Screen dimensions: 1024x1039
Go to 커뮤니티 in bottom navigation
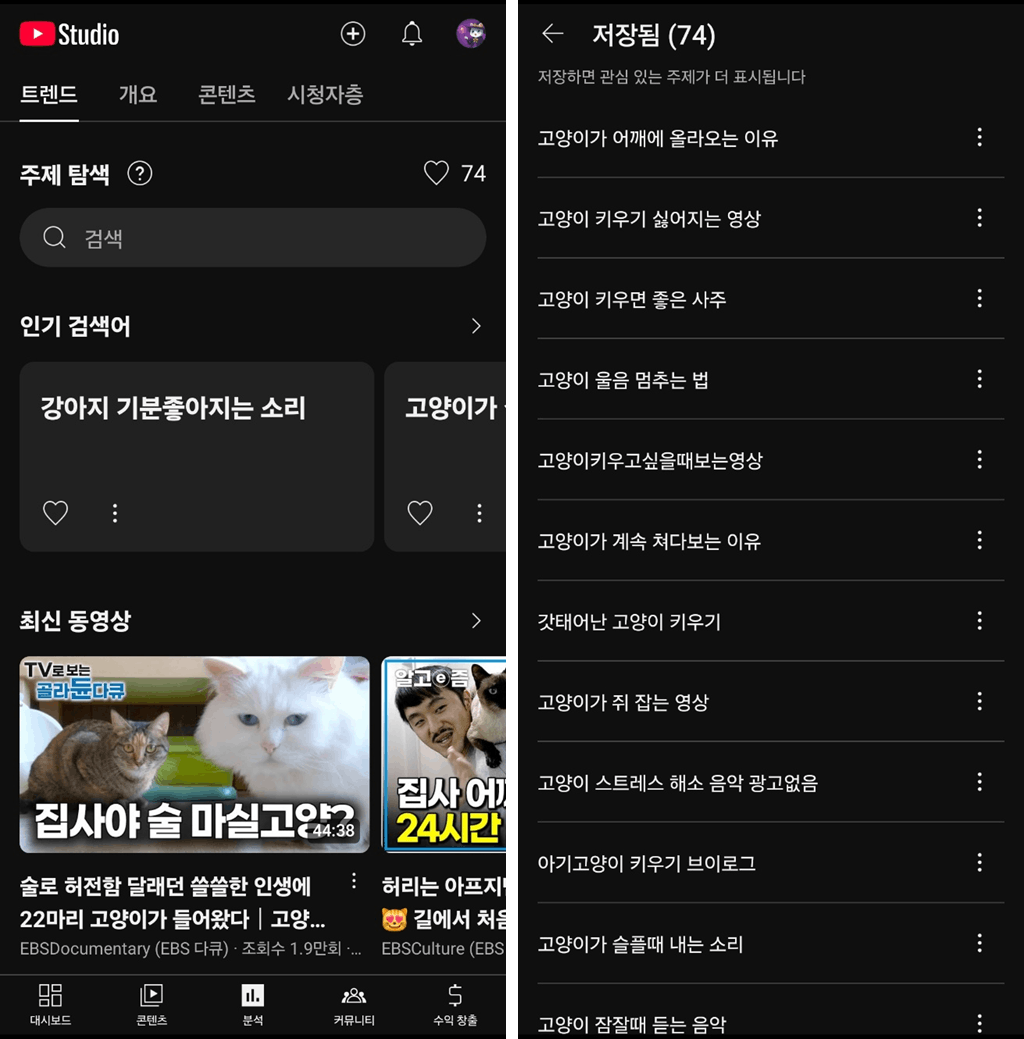point(354,1005)
